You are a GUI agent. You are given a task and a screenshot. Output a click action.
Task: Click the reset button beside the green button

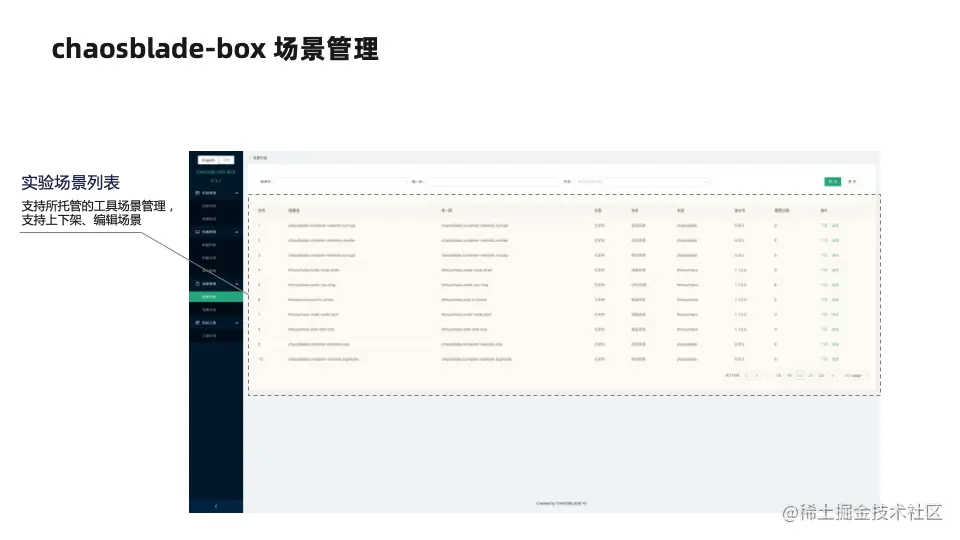(852, 182)
